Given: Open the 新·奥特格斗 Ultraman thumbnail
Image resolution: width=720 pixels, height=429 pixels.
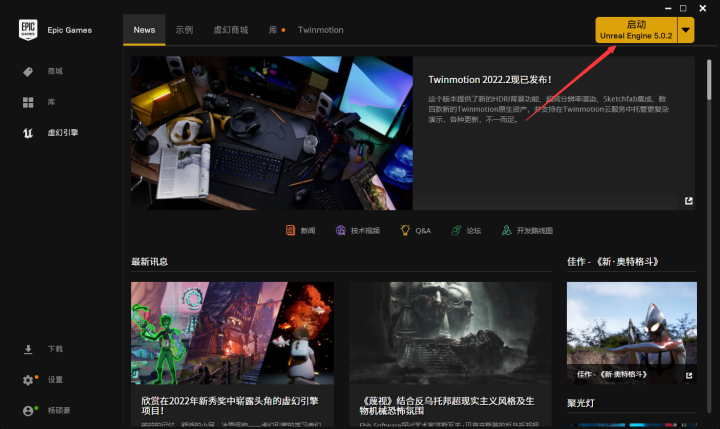Looking at the screenshot, I should 631,333.
